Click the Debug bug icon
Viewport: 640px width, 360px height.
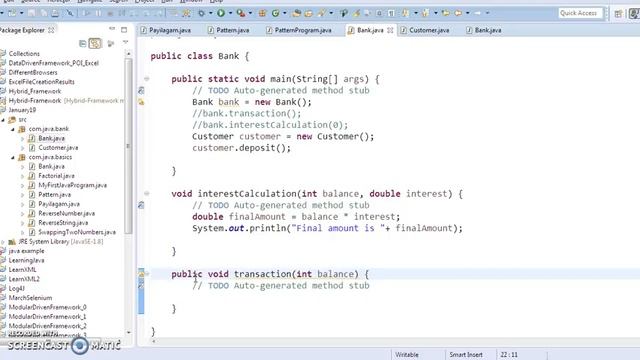pyautogui.click(x=201, y=13)
